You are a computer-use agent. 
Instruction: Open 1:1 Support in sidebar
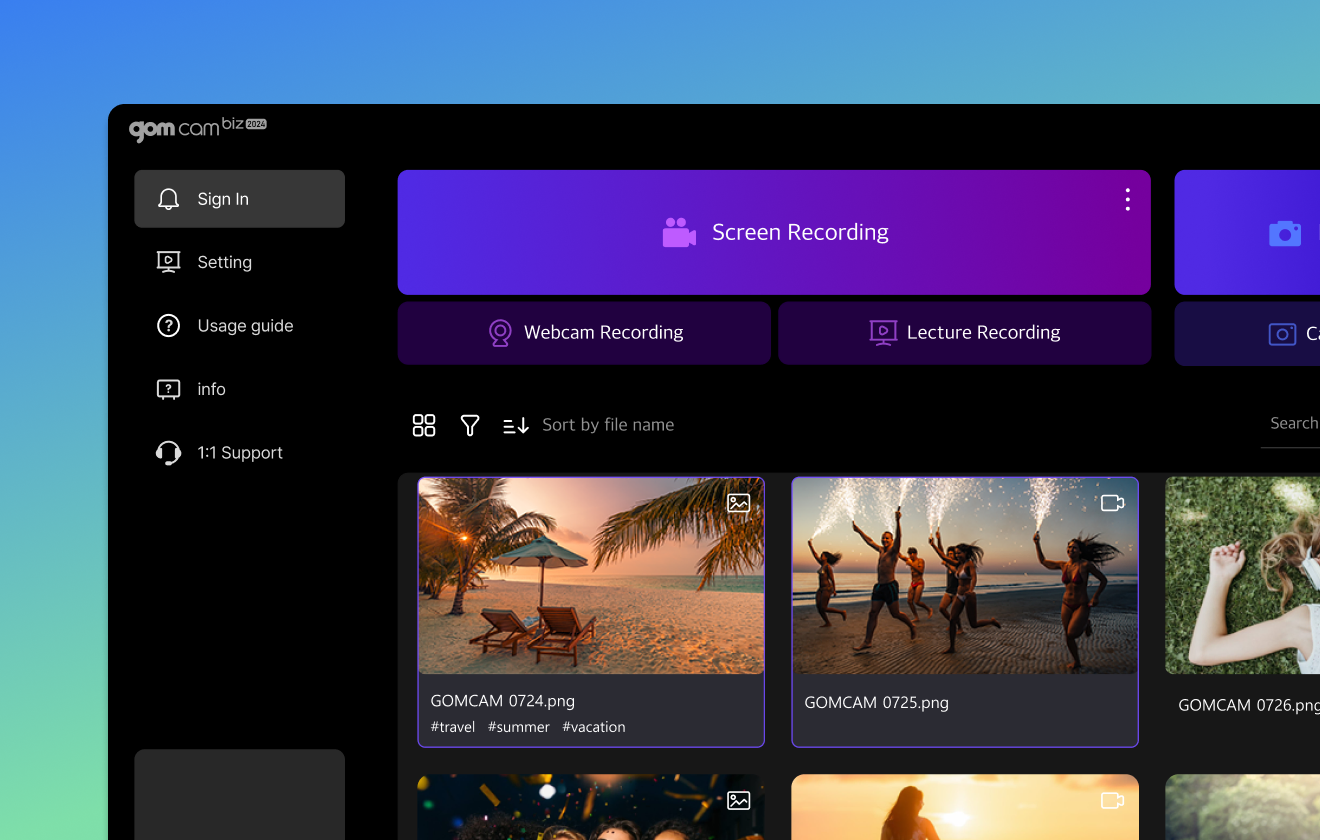coord(240,453)
